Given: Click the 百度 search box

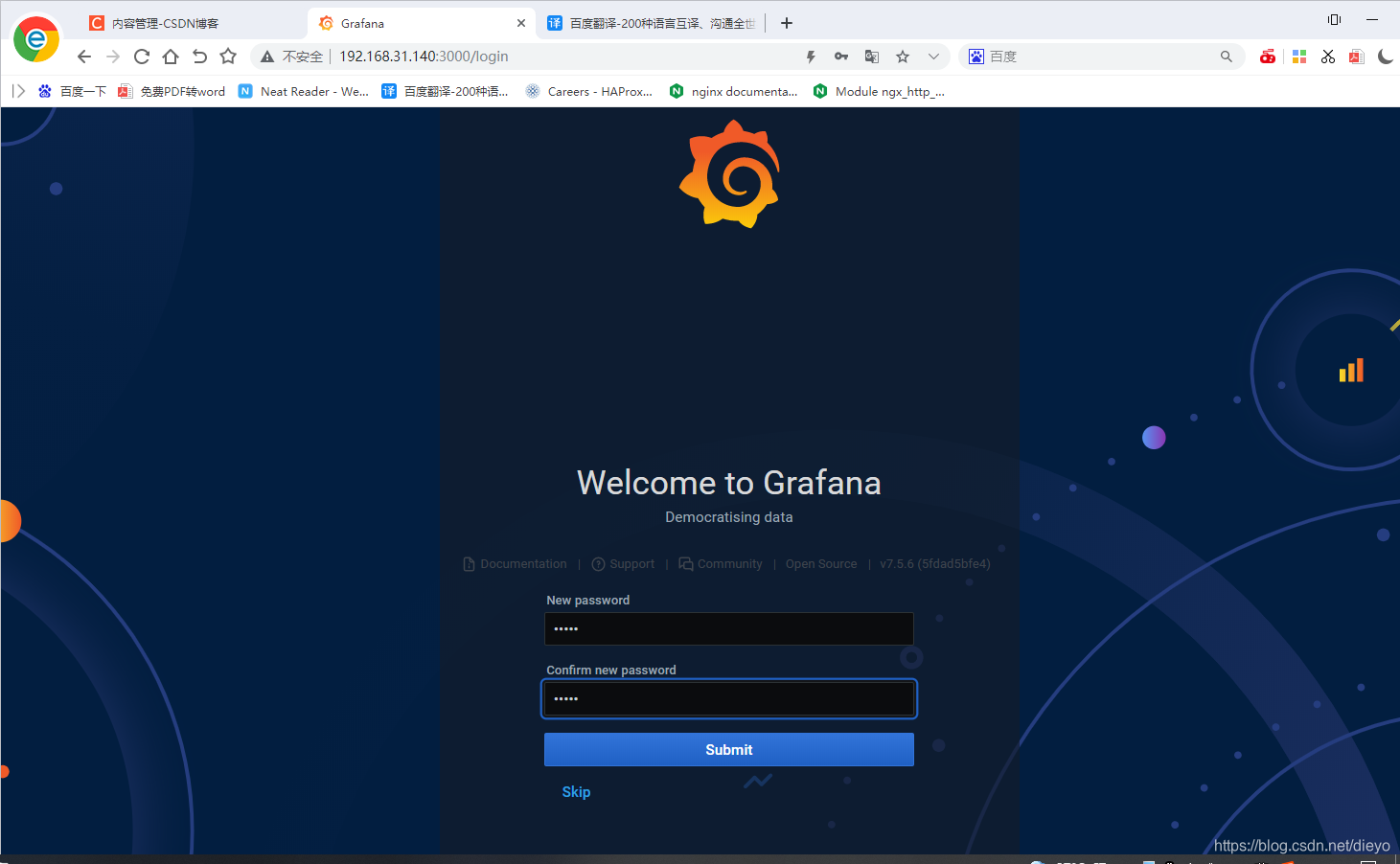Looking at the screenshot, I should coord(1102,57).
